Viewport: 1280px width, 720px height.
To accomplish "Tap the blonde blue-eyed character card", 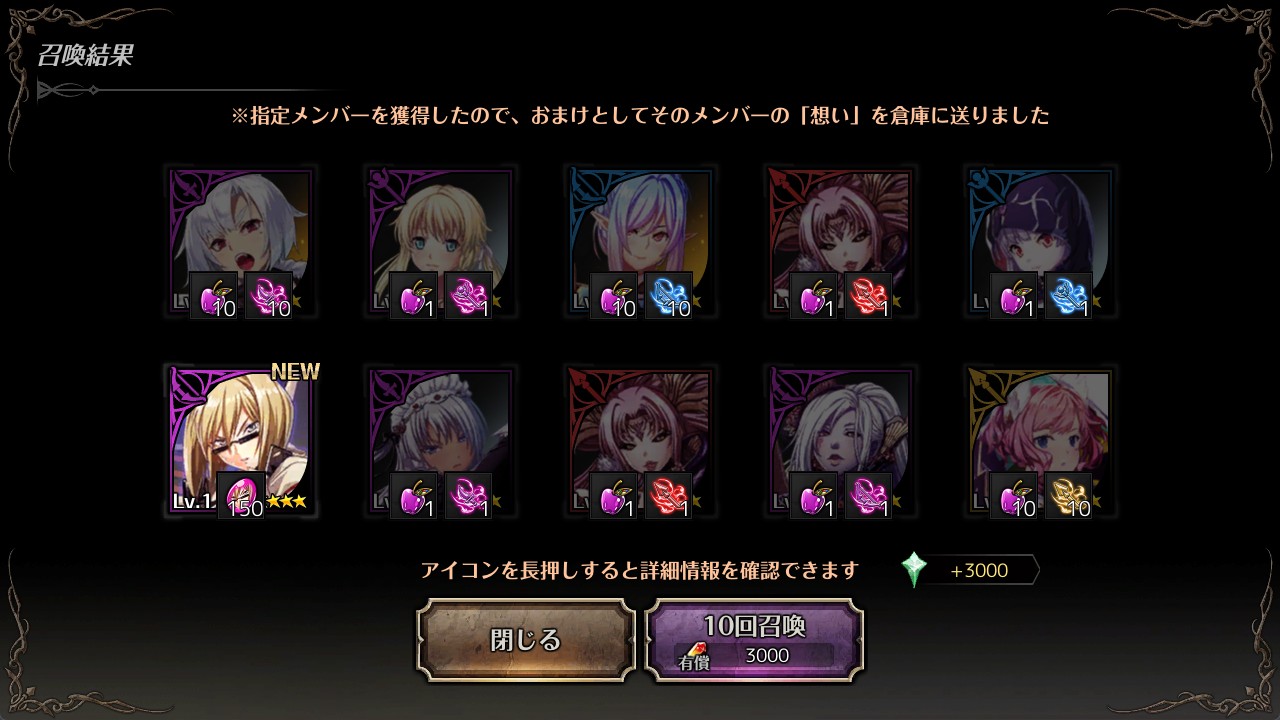I will point(441,241).
